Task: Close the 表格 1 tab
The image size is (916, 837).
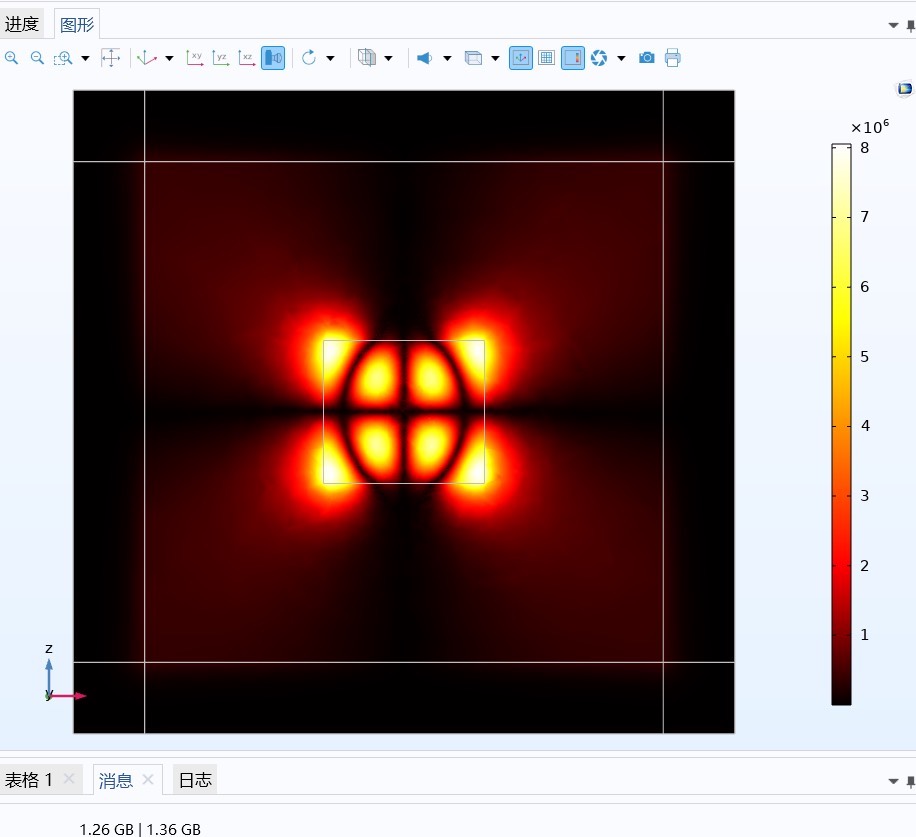Action: coord(69,779)
